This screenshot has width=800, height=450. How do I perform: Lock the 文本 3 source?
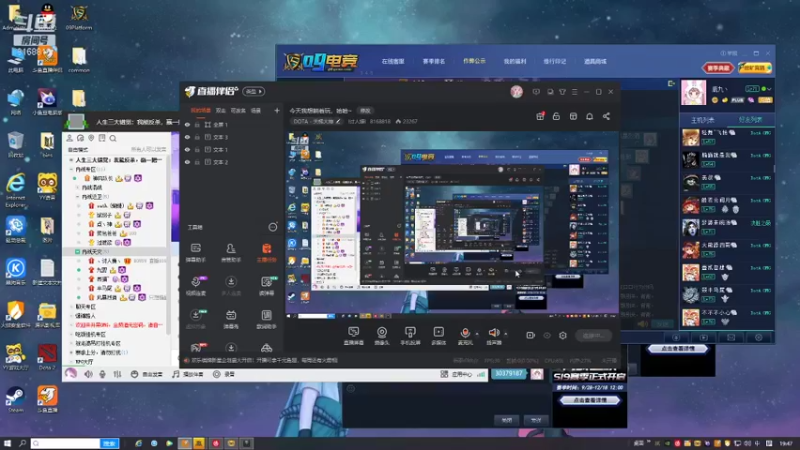point(197,137)
